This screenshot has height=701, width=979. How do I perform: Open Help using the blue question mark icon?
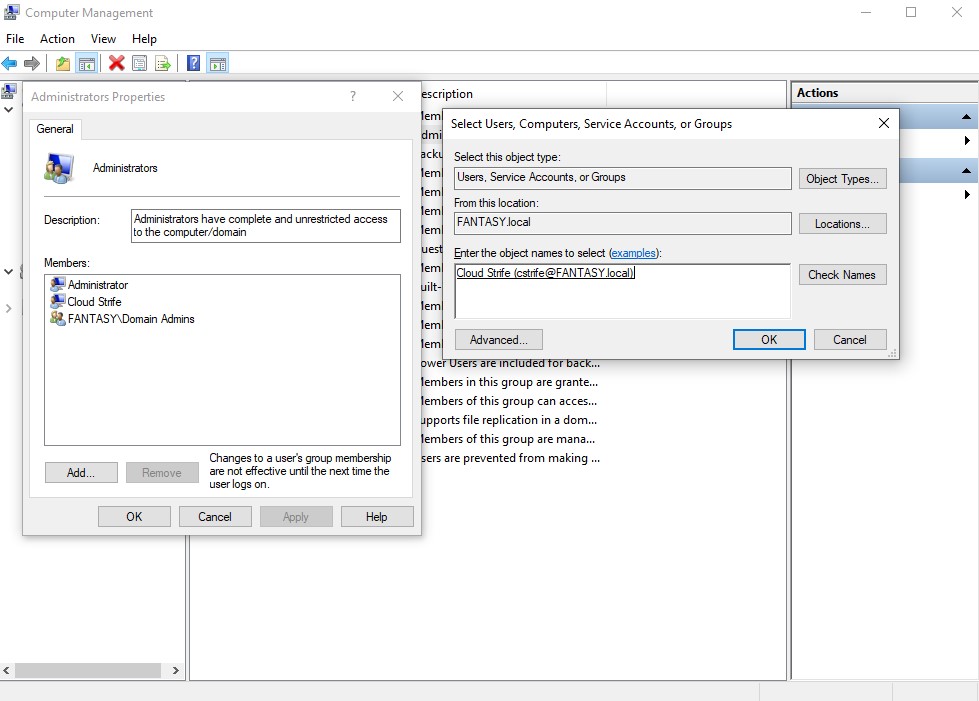point(193,63)
